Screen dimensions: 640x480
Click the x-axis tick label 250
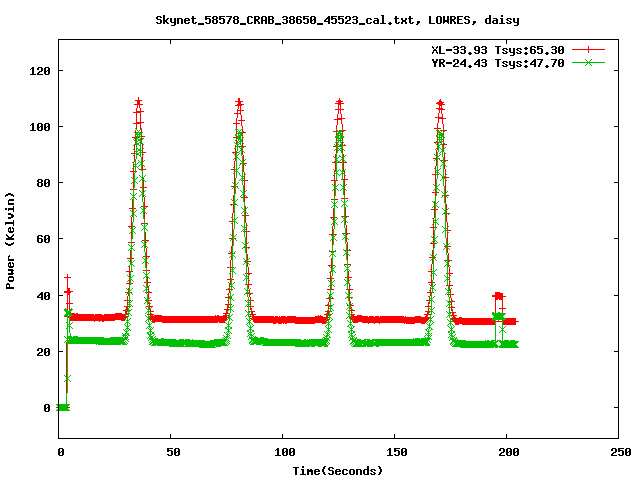[620, 452]
